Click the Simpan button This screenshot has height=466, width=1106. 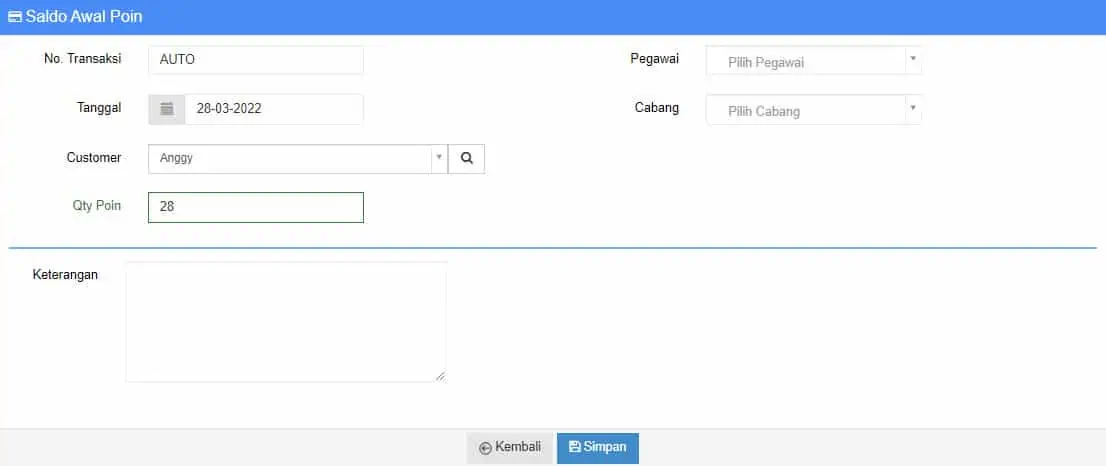(597, 448)
